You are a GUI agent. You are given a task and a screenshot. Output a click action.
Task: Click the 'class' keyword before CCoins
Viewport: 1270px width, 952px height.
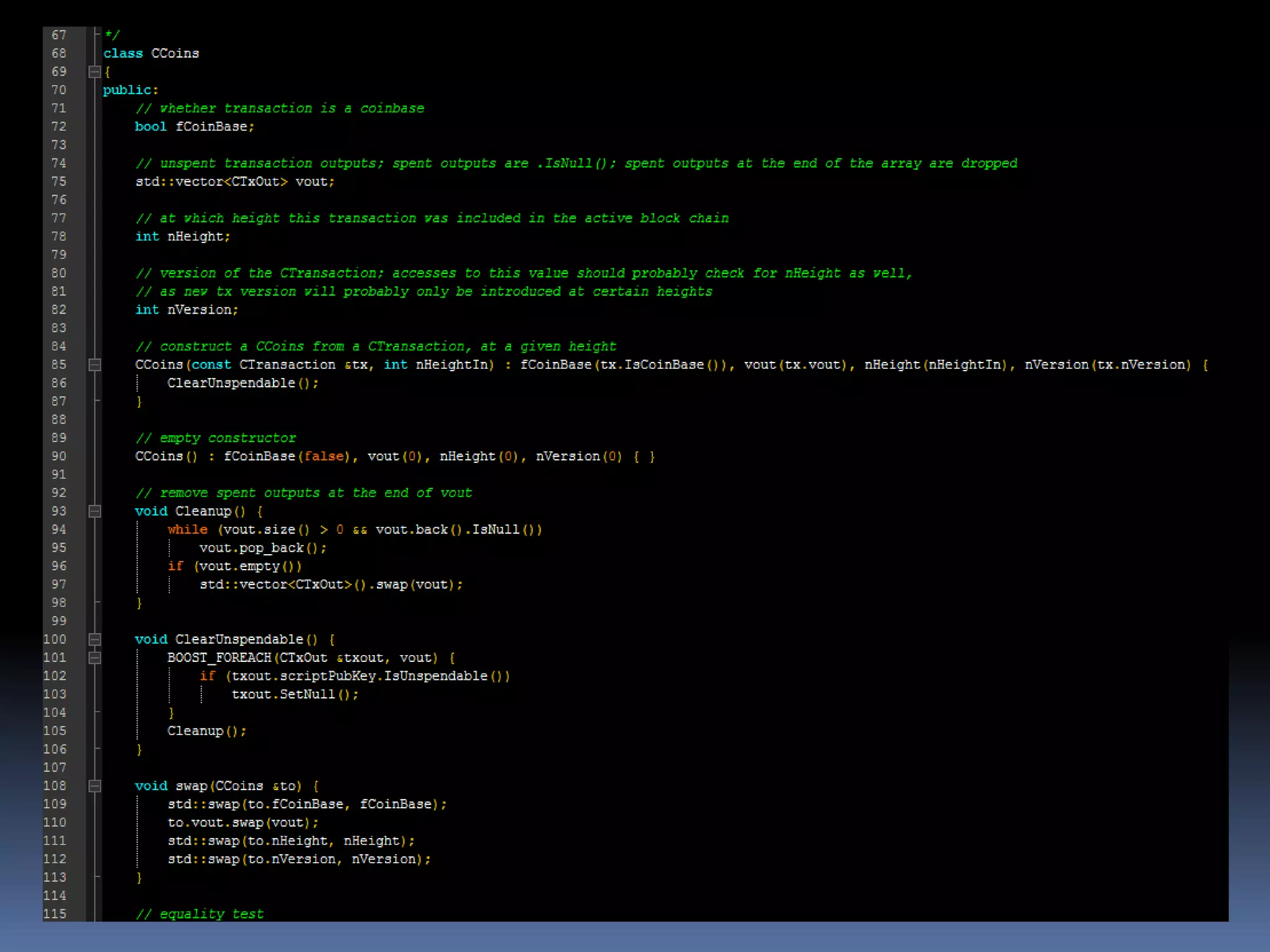pos(123,53)
